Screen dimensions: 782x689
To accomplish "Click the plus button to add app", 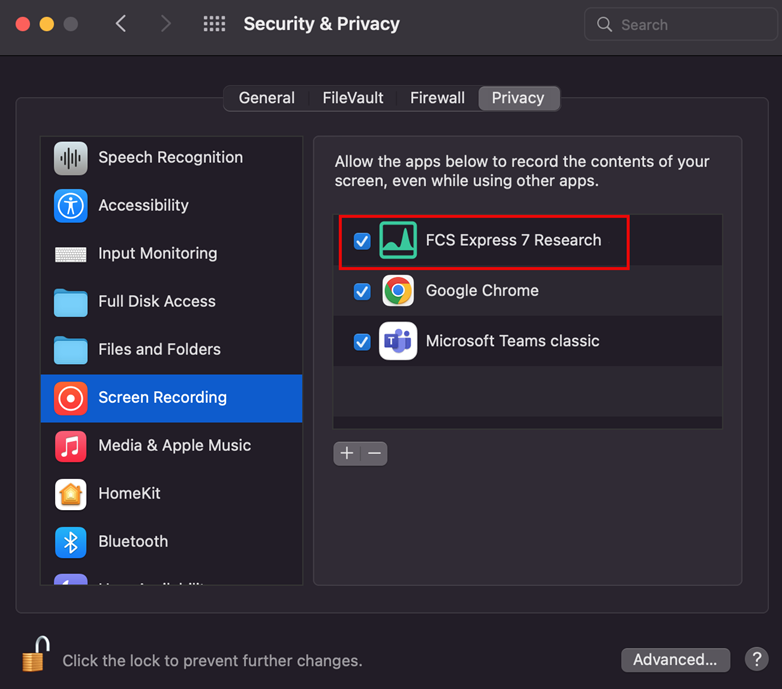I will click(347, 453).
